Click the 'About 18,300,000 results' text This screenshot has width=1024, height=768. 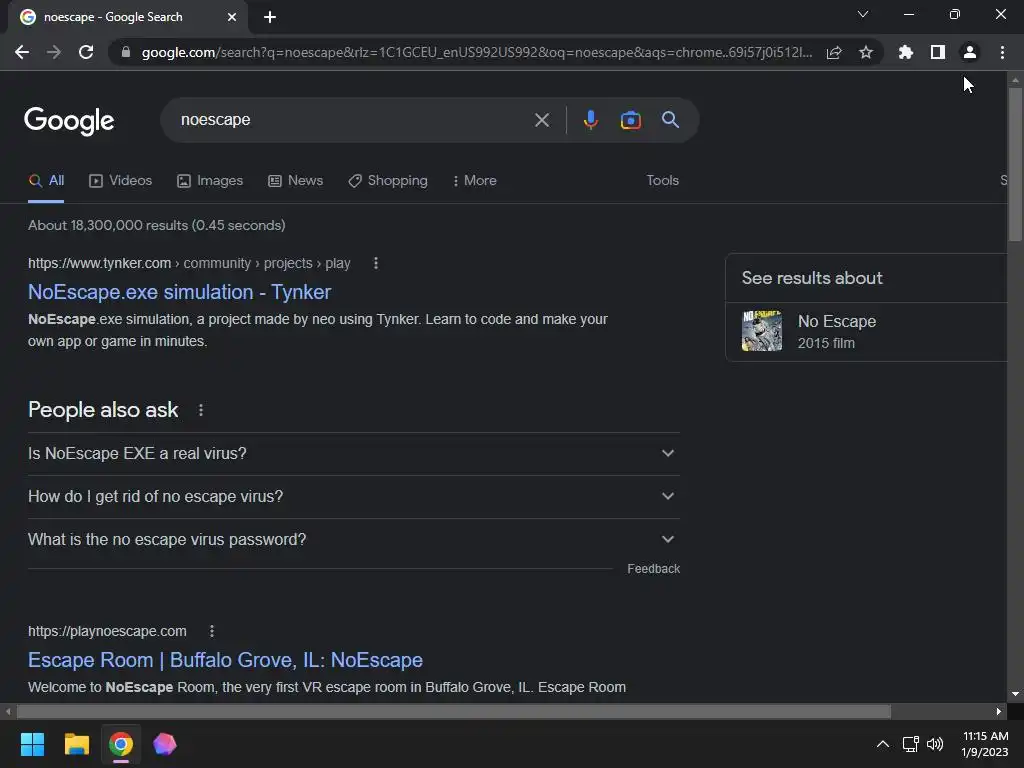[x=157, y=225]
